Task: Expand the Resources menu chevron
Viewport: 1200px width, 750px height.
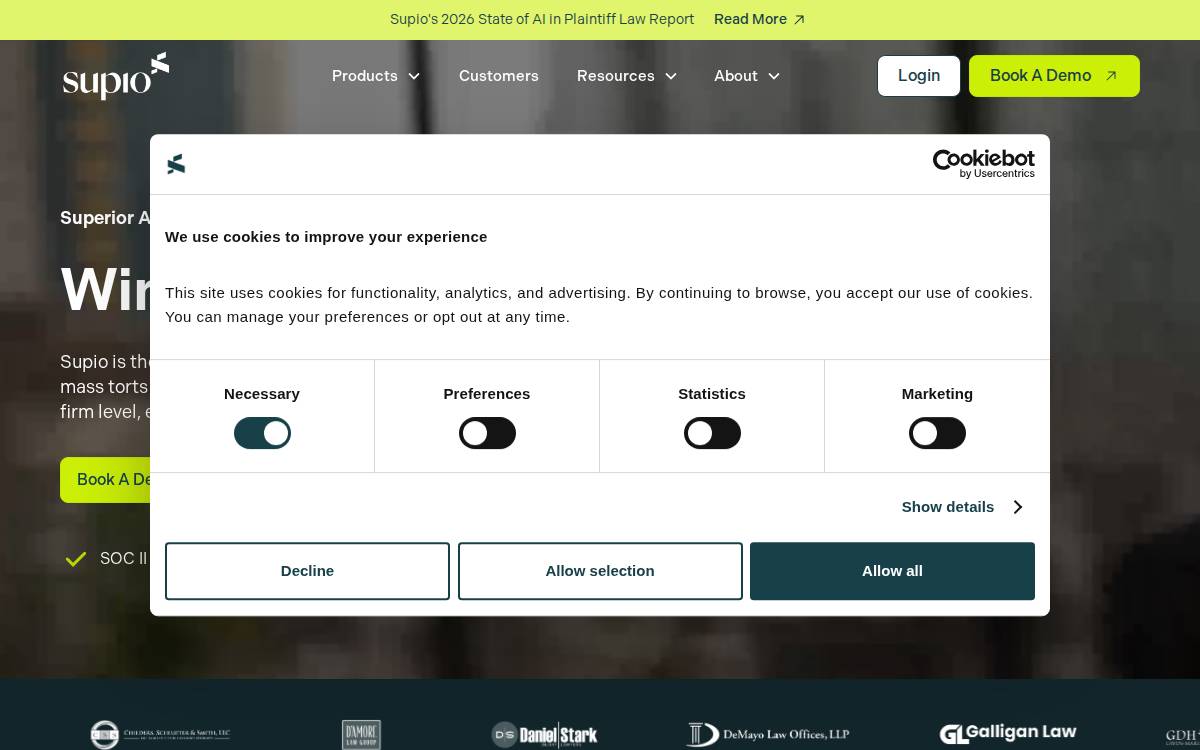Action: (671, 76)
